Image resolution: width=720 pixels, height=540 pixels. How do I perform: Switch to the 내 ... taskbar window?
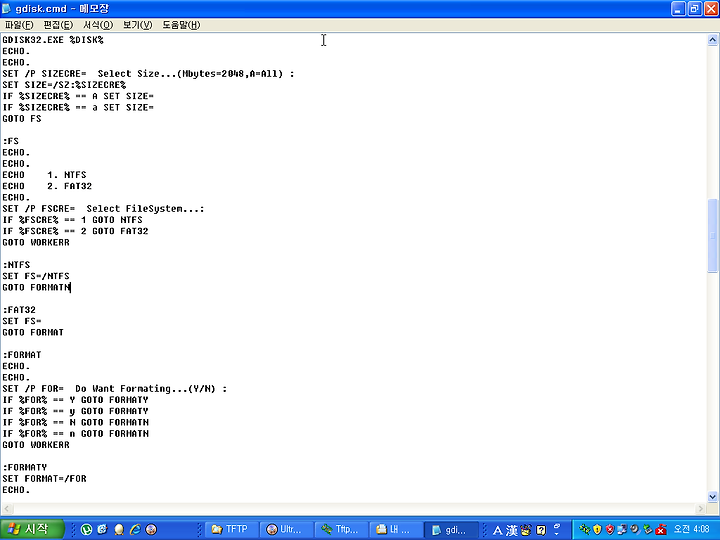(394, 529)
